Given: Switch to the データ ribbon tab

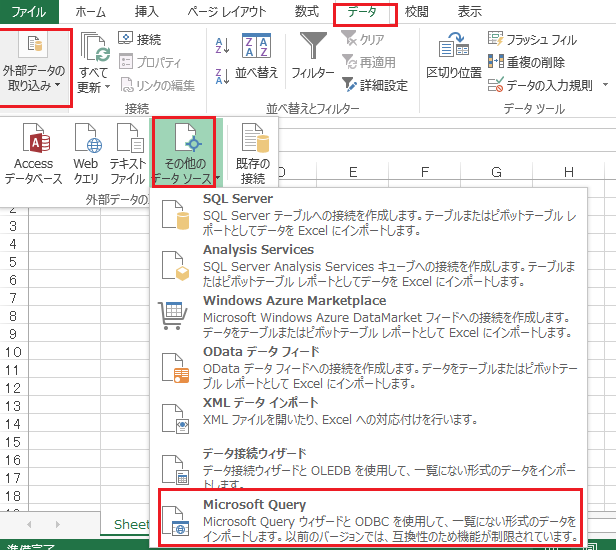Looking at the screenshot, I should [364, 12].
